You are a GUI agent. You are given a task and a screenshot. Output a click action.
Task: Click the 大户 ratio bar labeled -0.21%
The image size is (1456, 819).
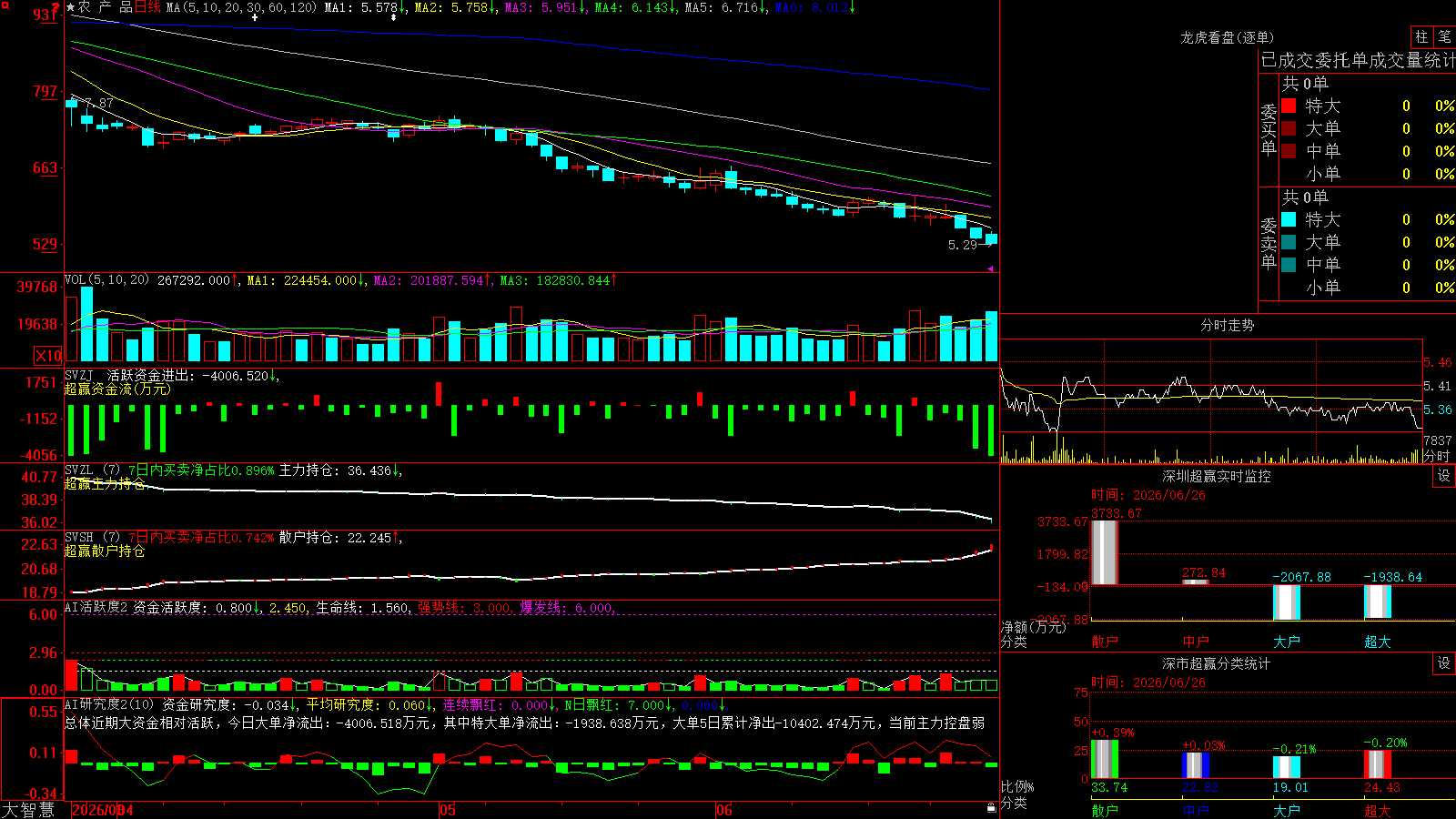1287,767
